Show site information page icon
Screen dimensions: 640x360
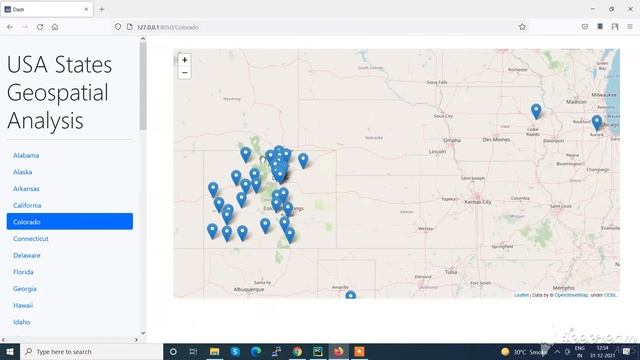129,27
